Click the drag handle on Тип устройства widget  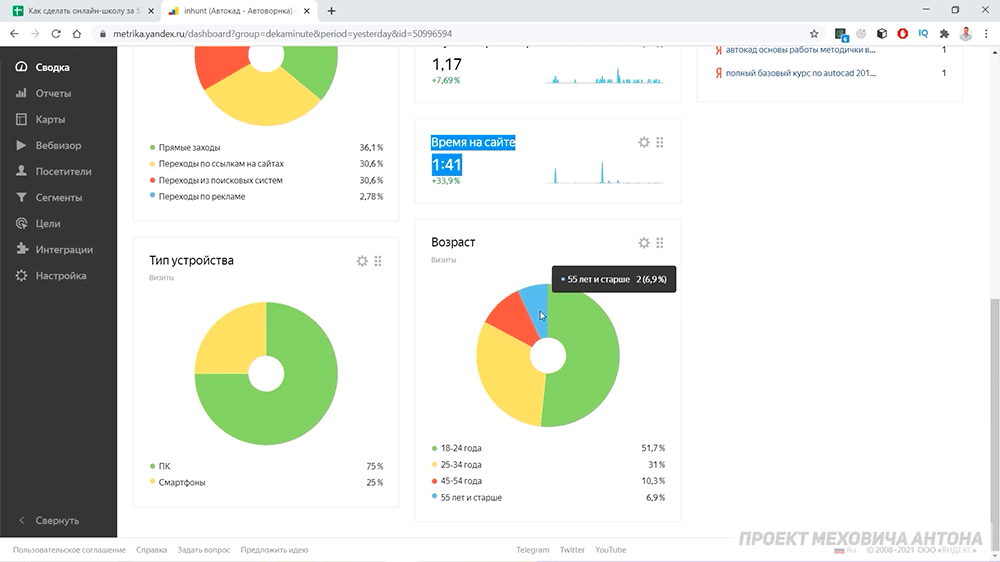coord(378,261)
